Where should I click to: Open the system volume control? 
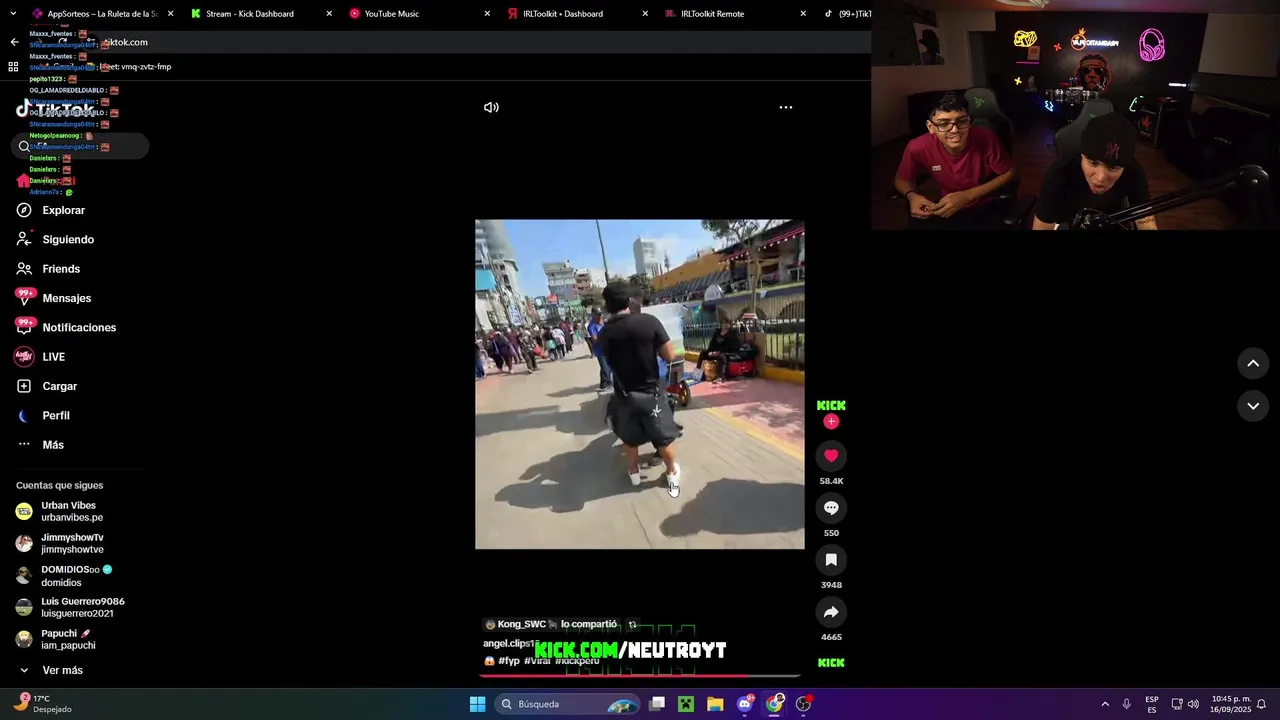click(x=1193, y=704)
